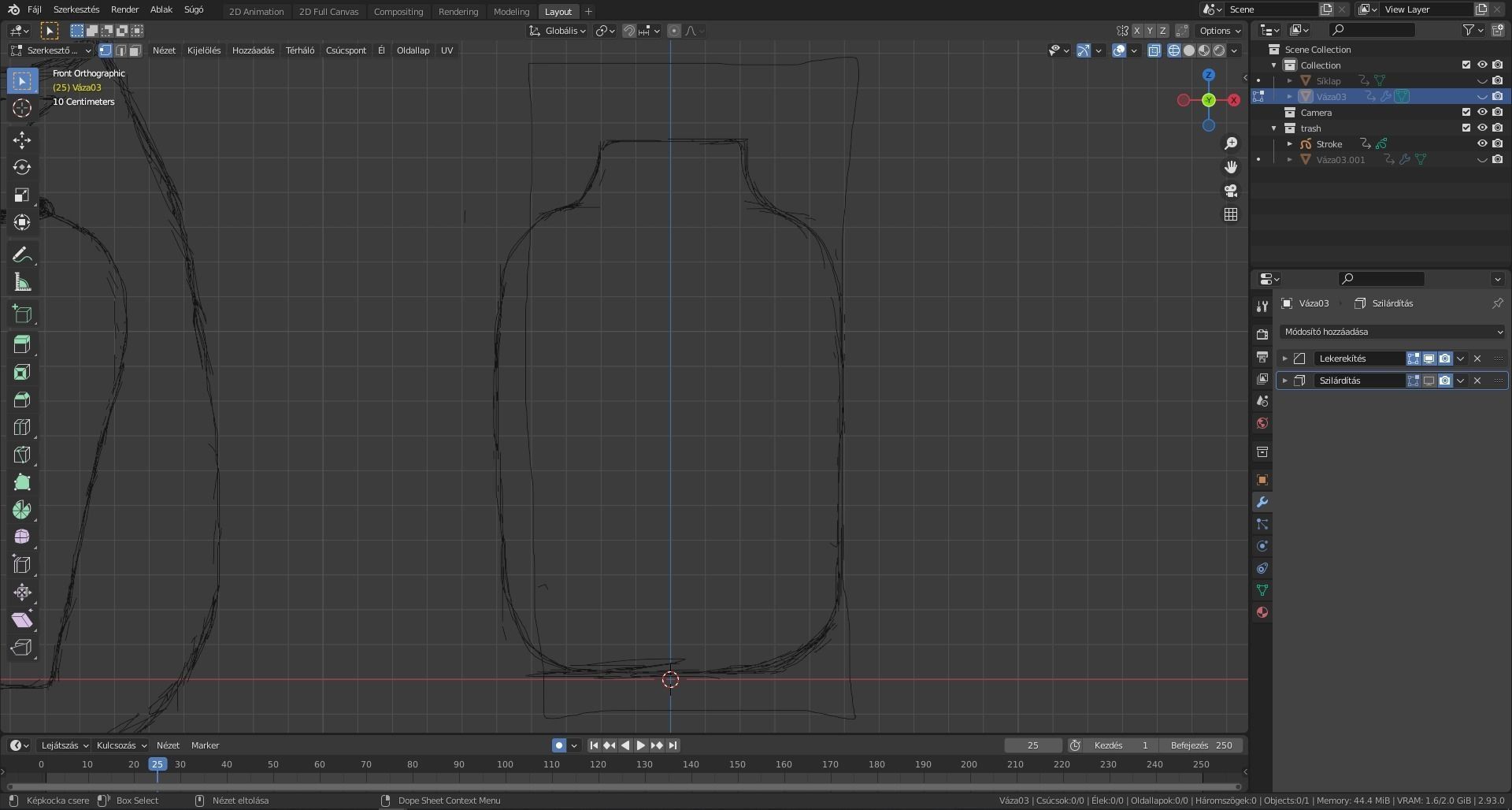This screenshot has height=810, width=1512.
Task: Click the zoom view magnifier icon
Action: point(1231,143)
